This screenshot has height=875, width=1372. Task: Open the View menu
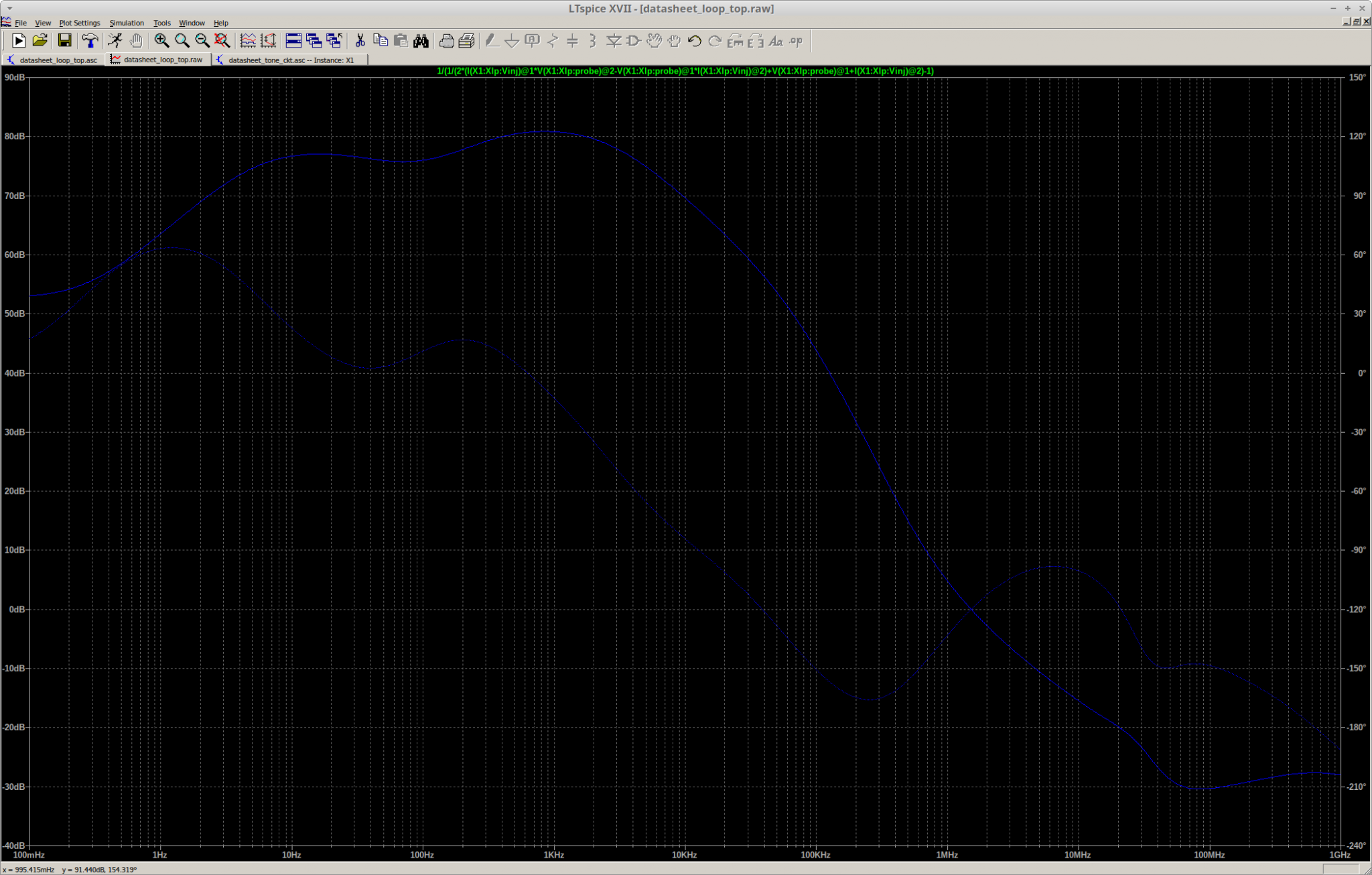(x=42, y=23)
